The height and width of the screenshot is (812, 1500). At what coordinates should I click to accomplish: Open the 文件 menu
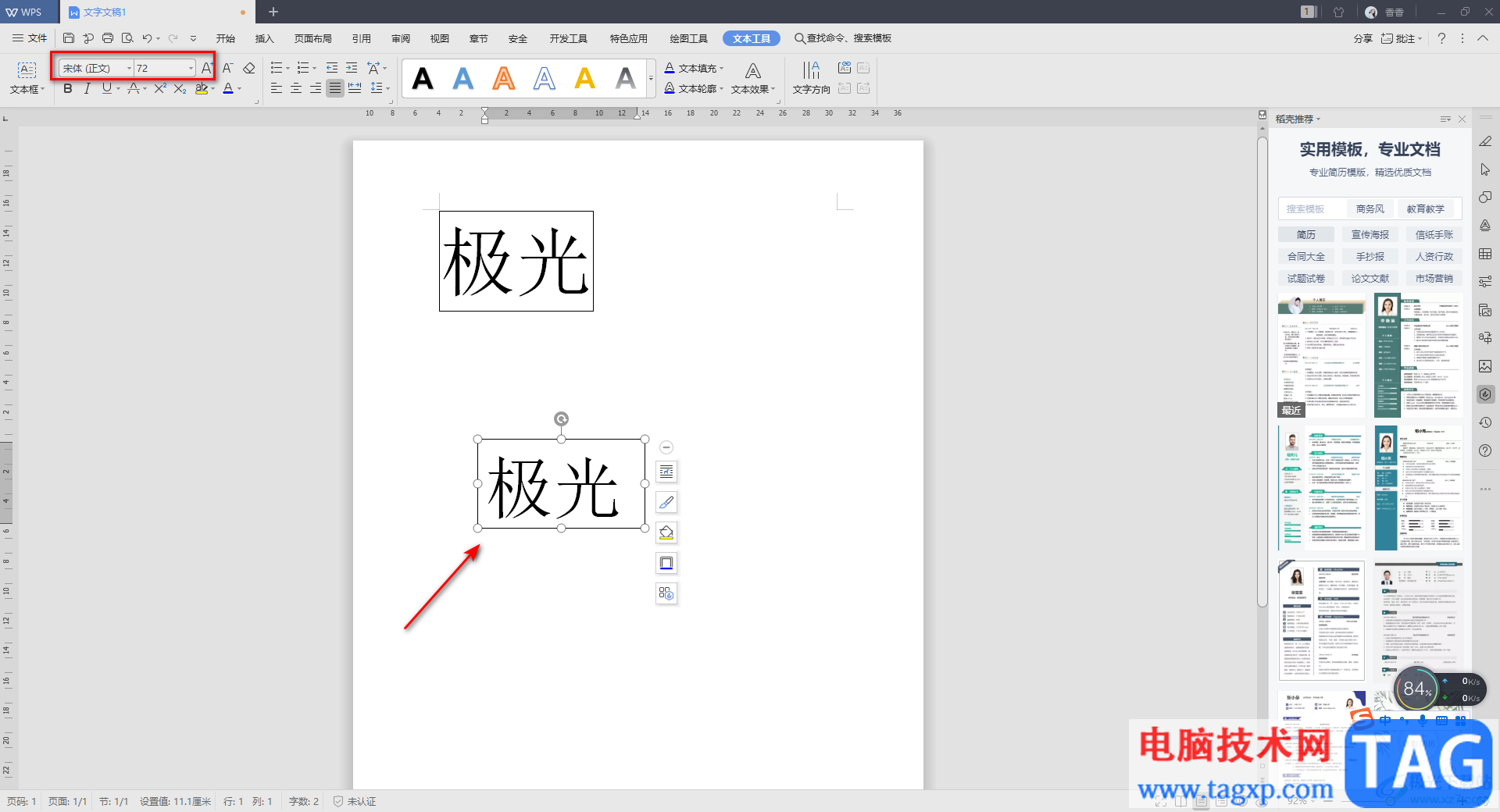pos(30,38)
